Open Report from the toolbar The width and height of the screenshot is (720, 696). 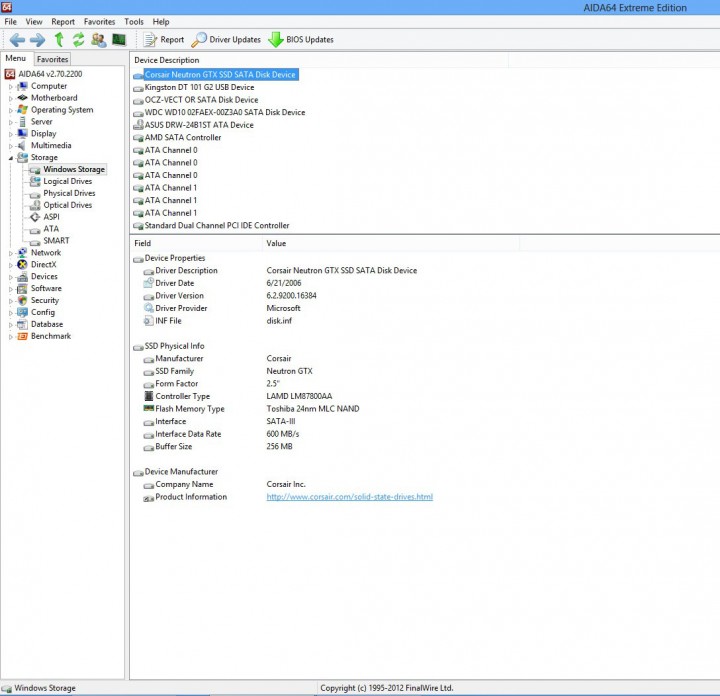pyautogui.click(x=164, y=40)
